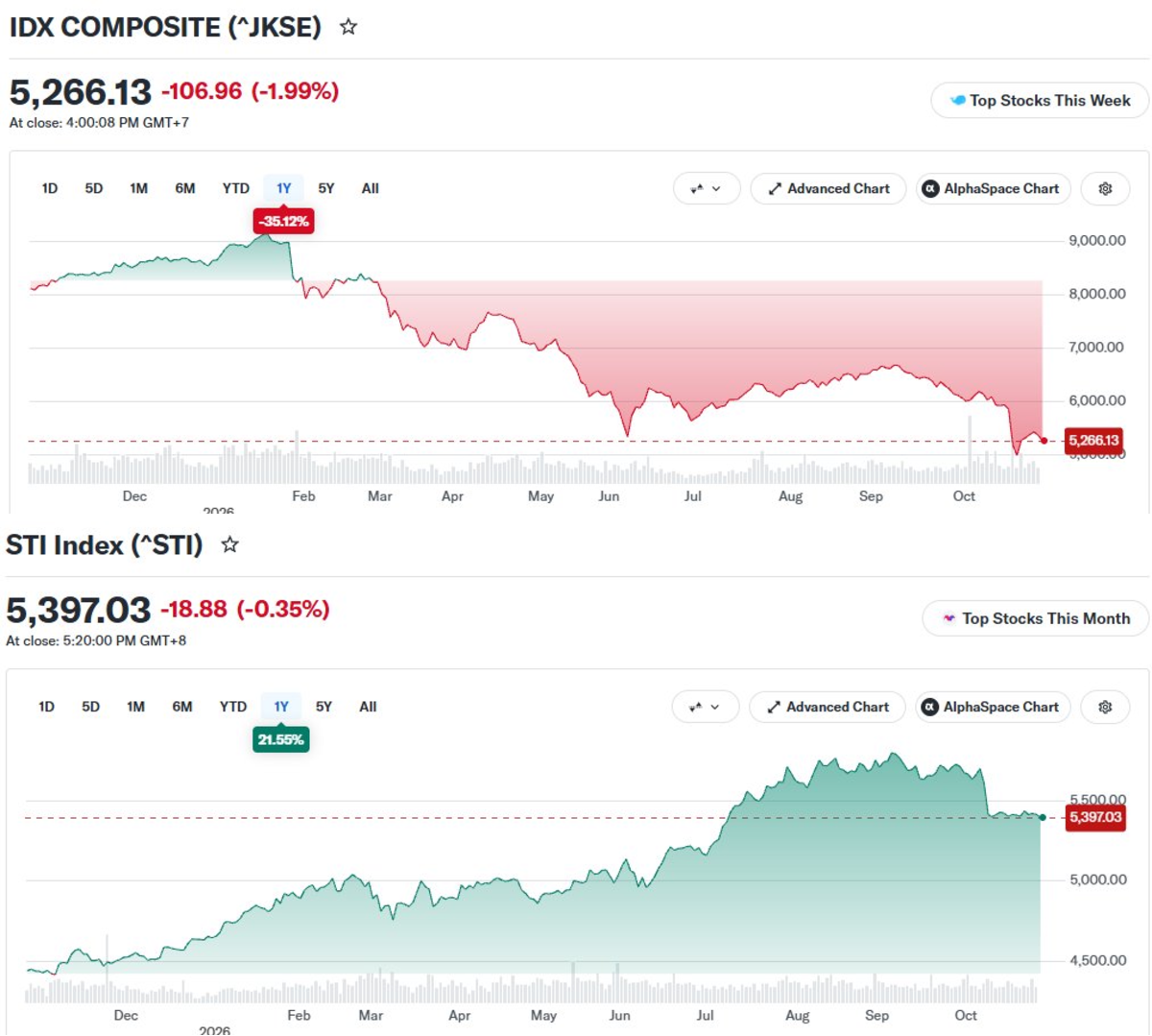The image size is (1152, 1036).
Task: Choose 1M range on STI Index chart
Action: pos(135,706)
